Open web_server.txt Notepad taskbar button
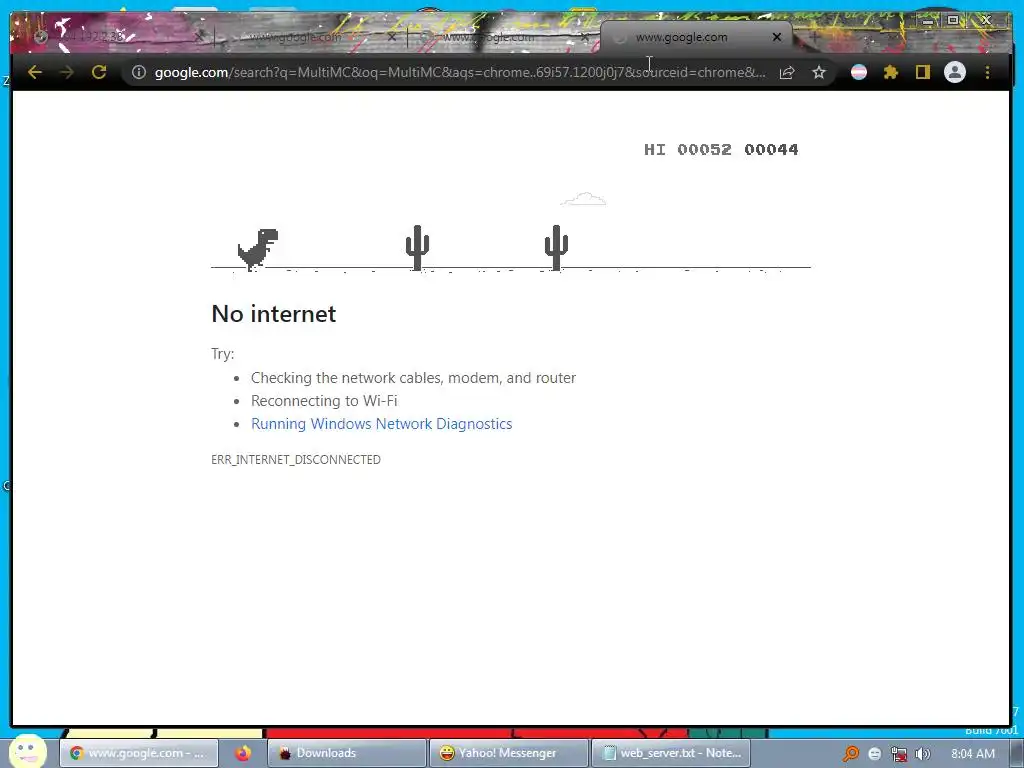 pyautogui.click(x=671, y=753)
